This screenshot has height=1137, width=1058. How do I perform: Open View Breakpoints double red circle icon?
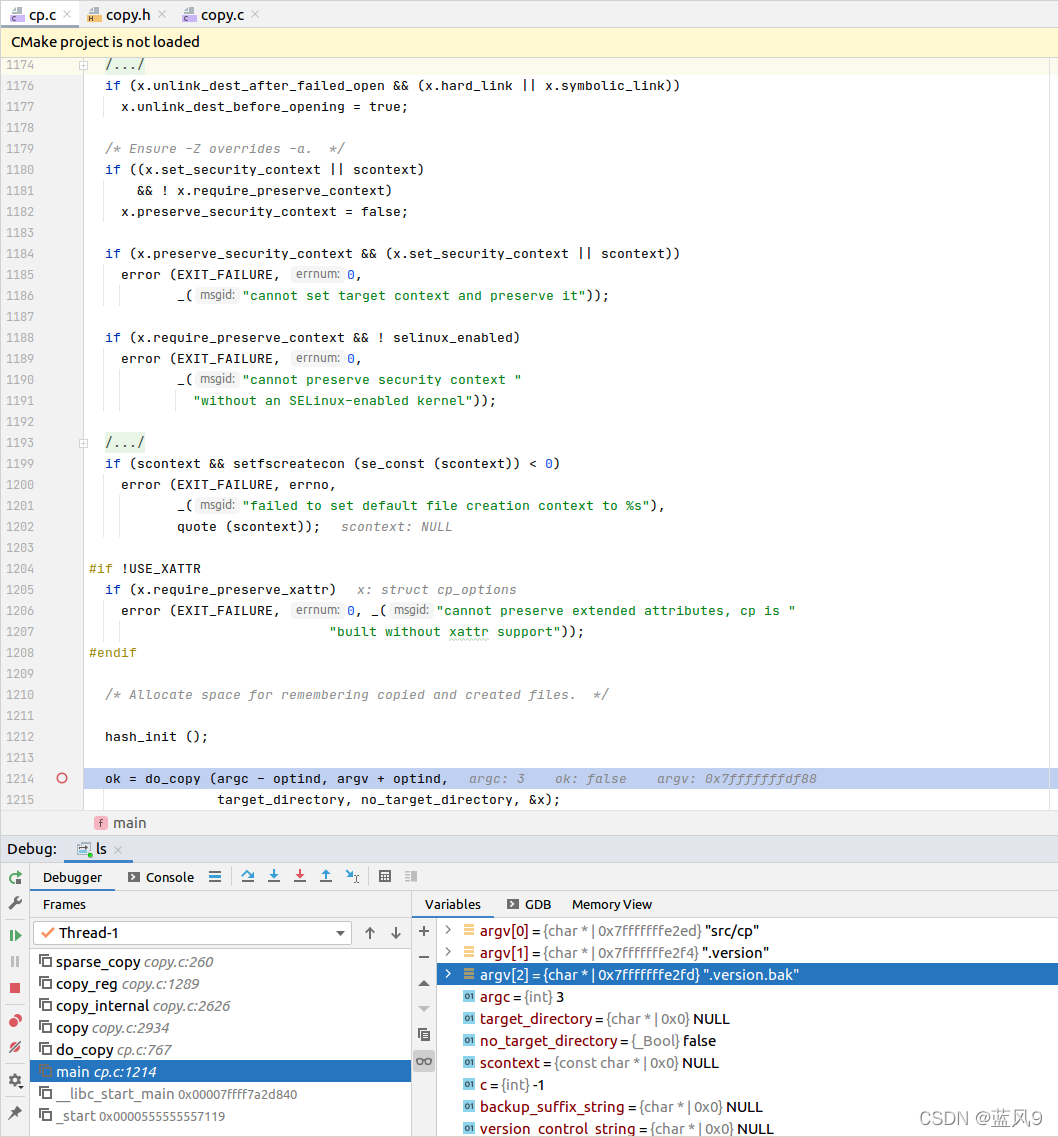(x=15, y=1021)
